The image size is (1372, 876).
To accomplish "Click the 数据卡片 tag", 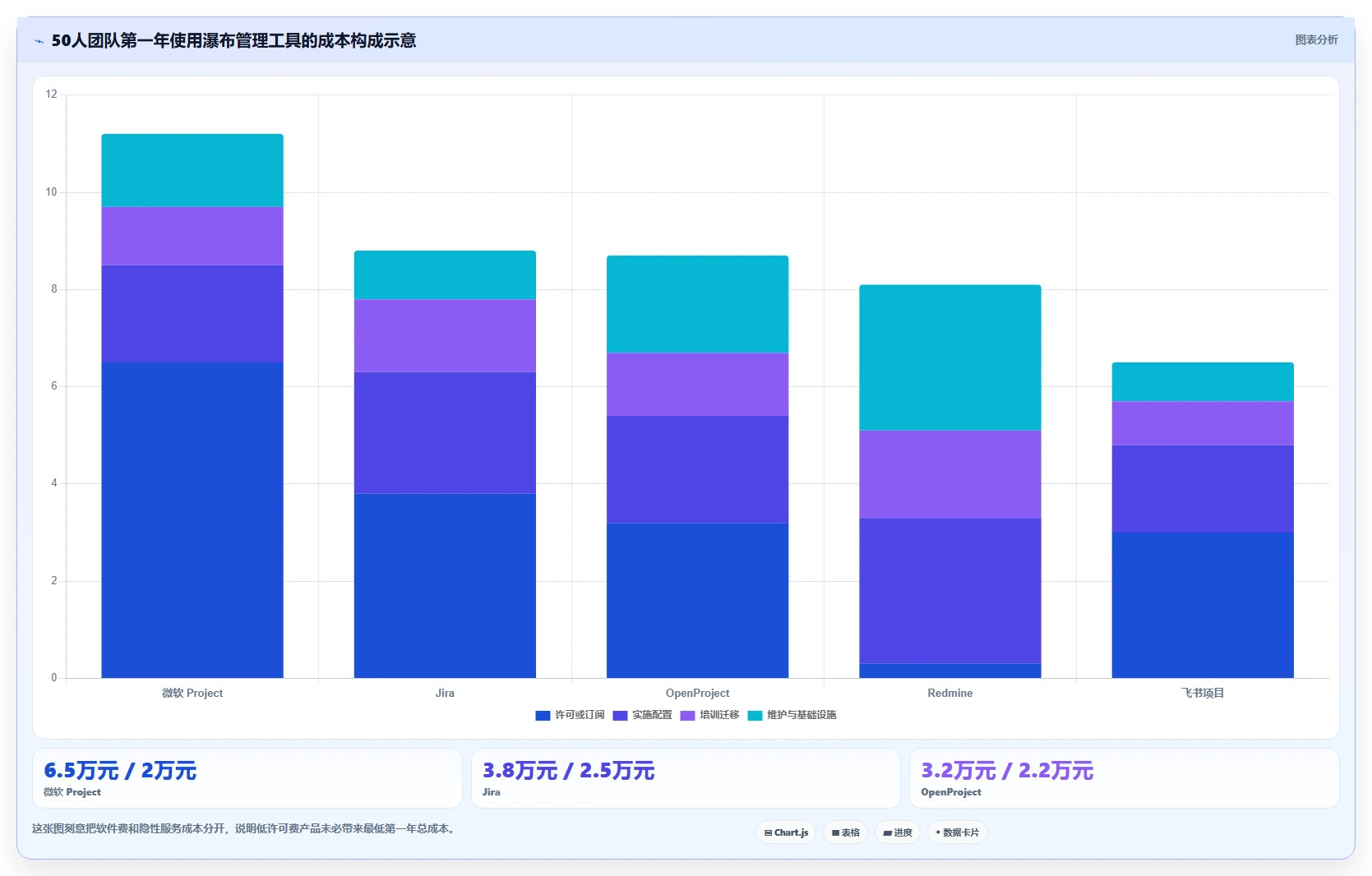I will click(x=957, y=832).
